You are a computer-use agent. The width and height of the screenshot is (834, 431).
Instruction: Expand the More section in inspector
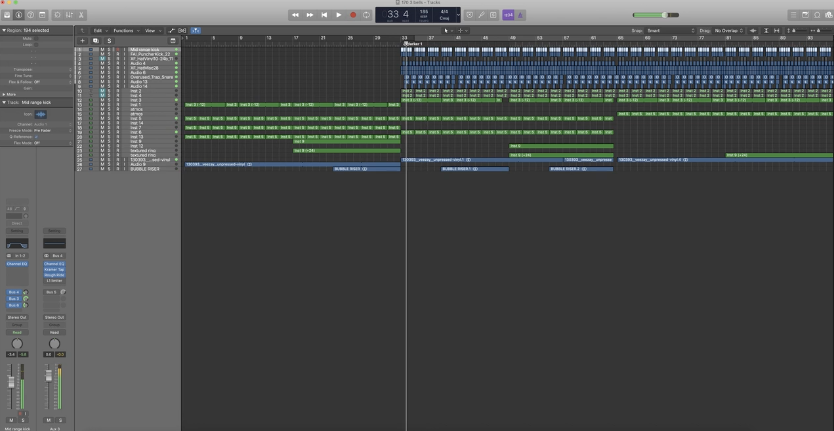click(x=4, y=94)
